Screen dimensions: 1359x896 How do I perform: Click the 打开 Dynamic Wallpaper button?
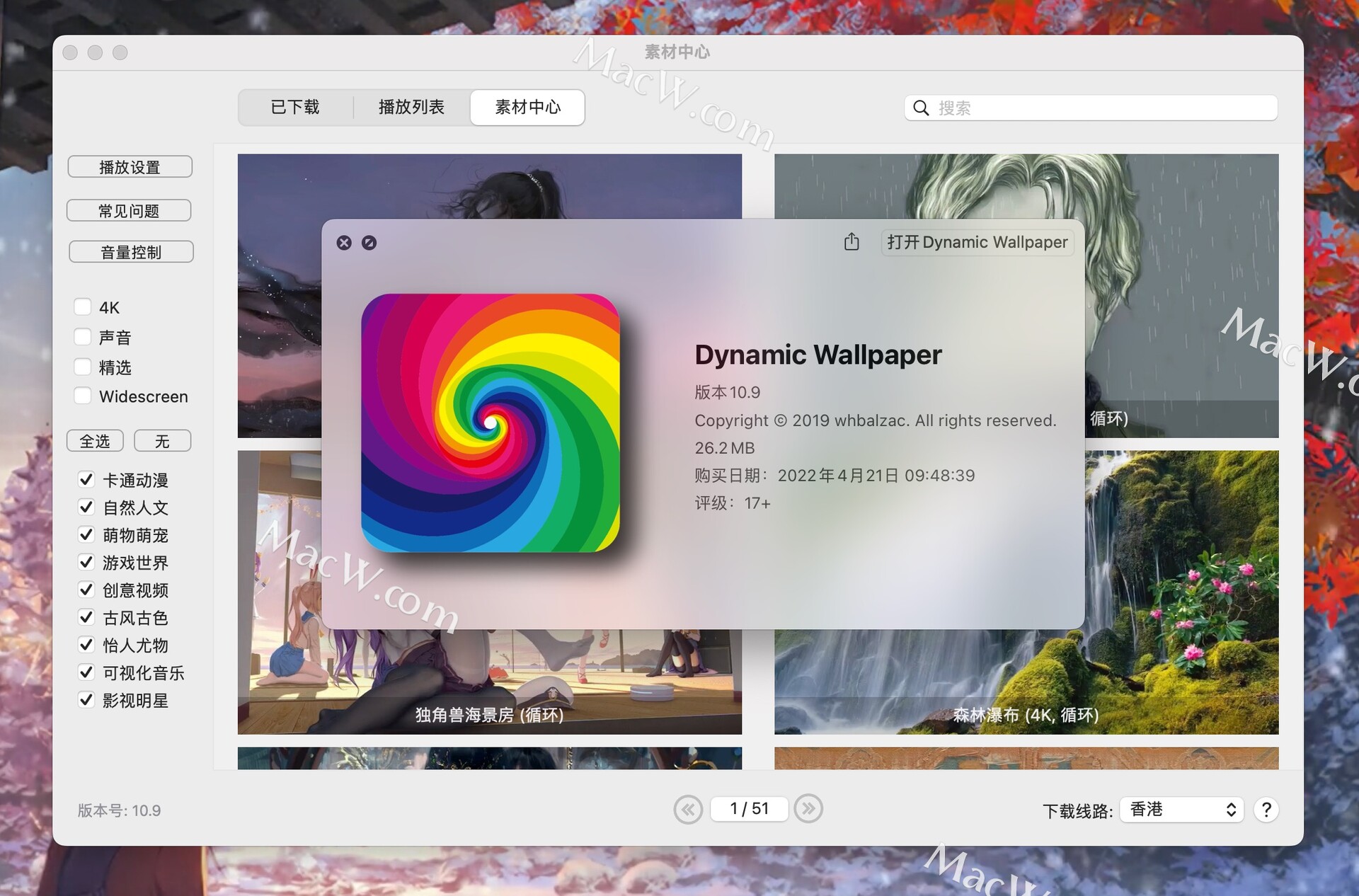(x=977, y=242)
